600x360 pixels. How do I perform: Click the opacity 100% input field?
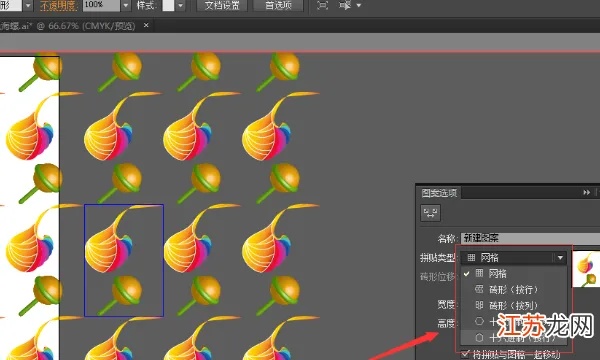(101, 5)
